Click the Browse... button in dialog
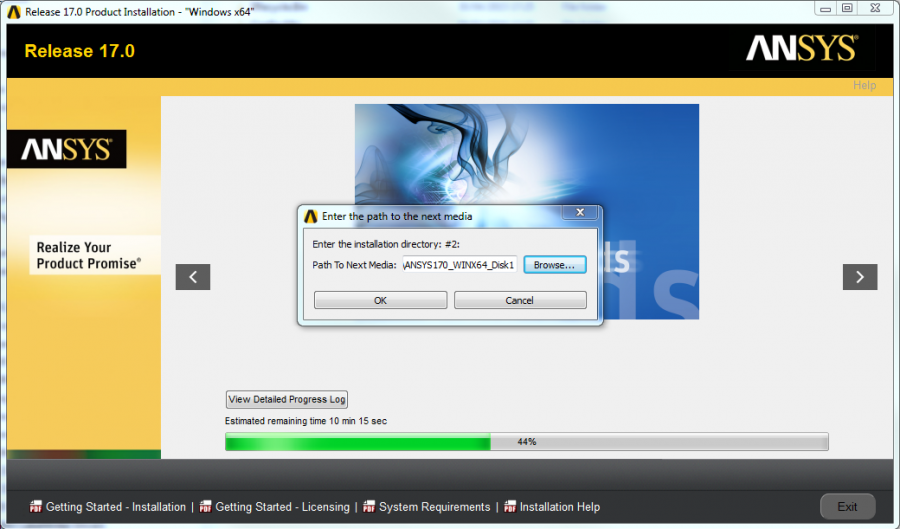 [554, 265]
